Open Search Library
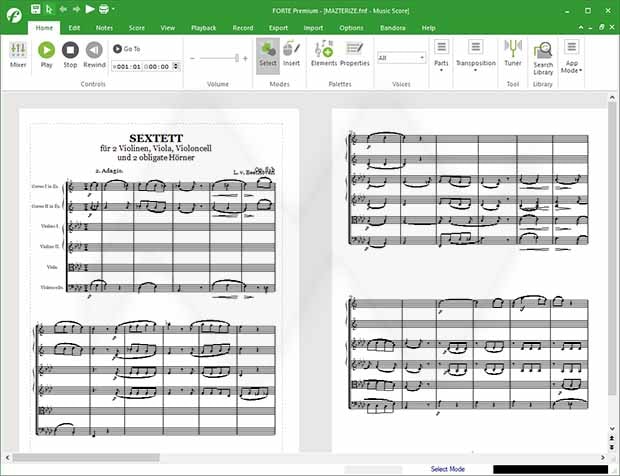 tap(543, 59)
